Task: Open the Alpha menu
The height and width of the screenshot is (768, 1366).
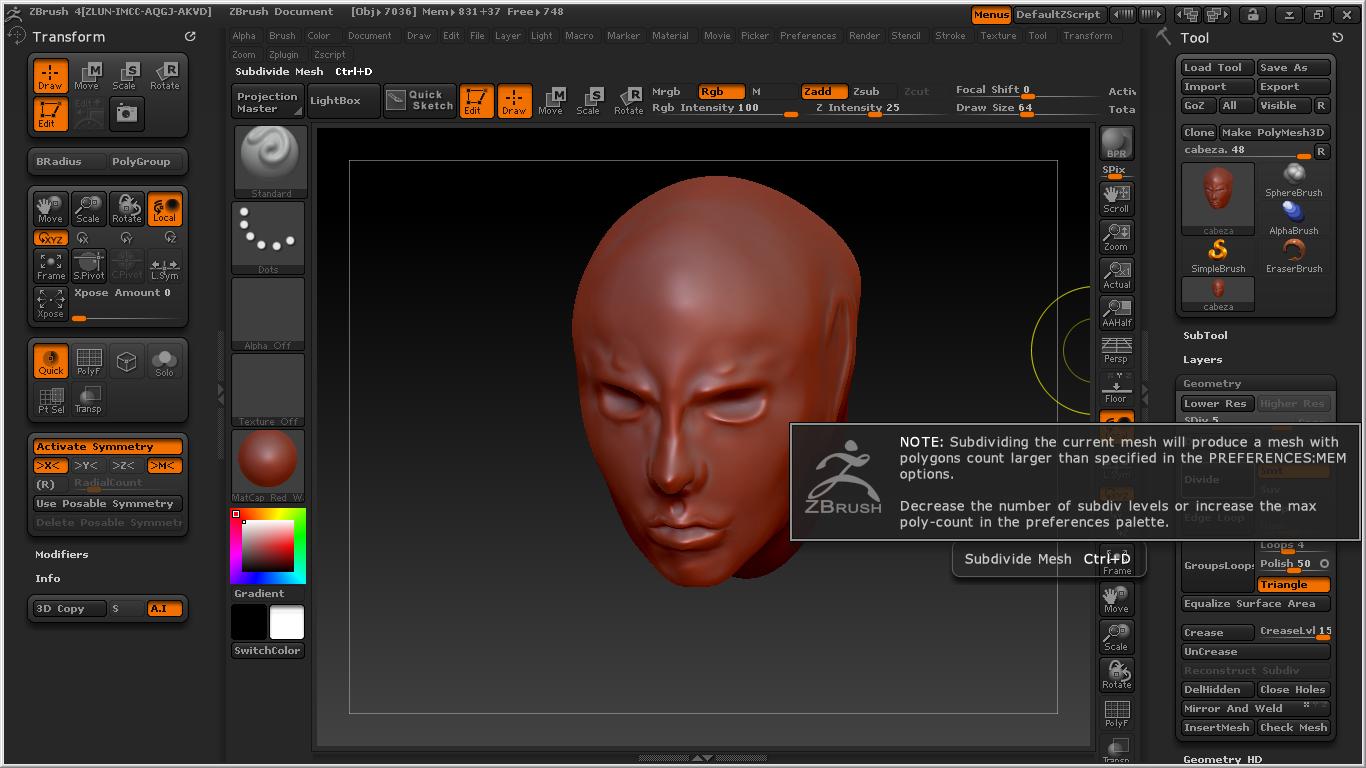Action: pos(244,36)
